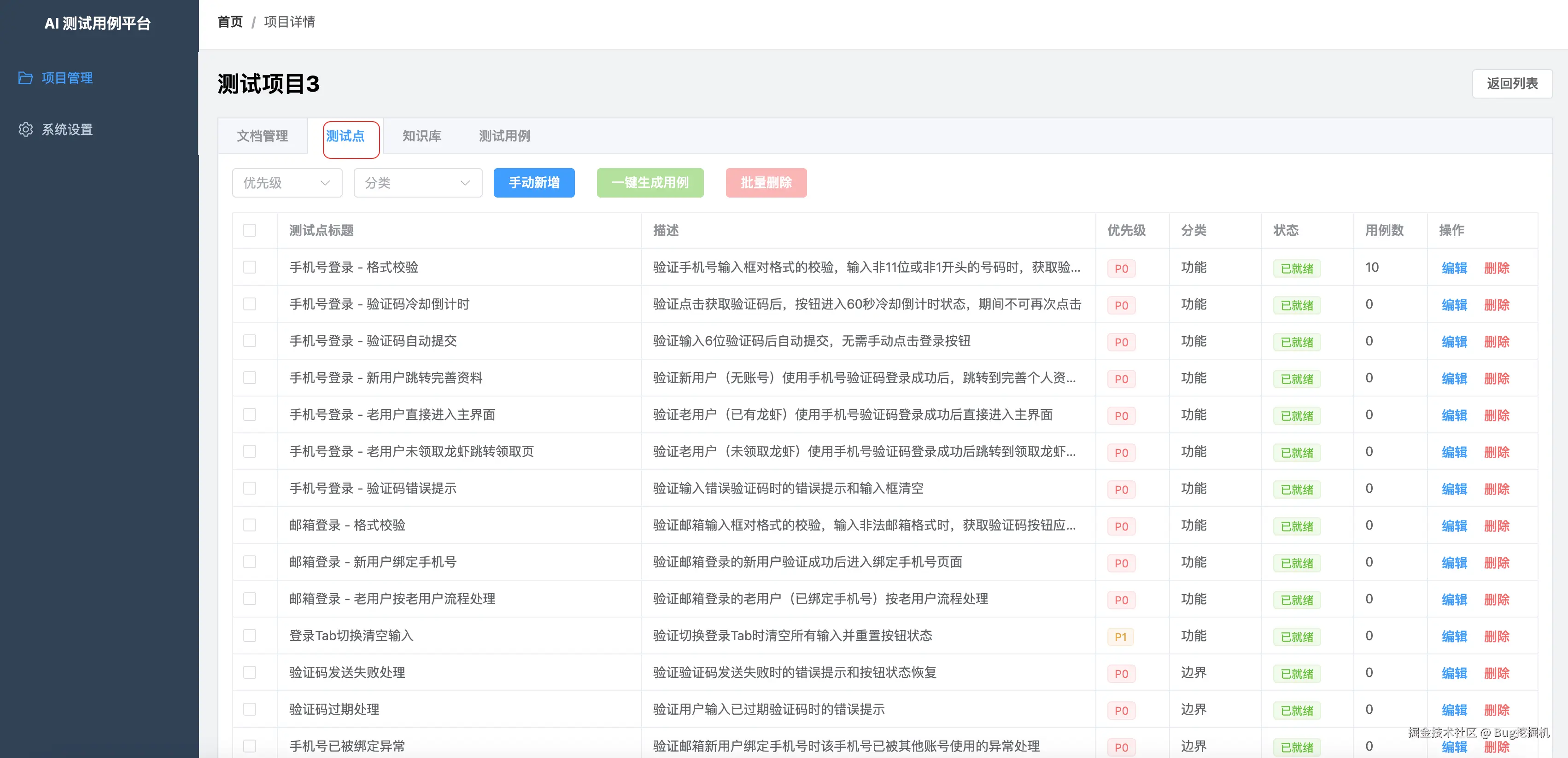Click 删除 link for 手机号登录 - 验证码错误提示

[1496, 489]
